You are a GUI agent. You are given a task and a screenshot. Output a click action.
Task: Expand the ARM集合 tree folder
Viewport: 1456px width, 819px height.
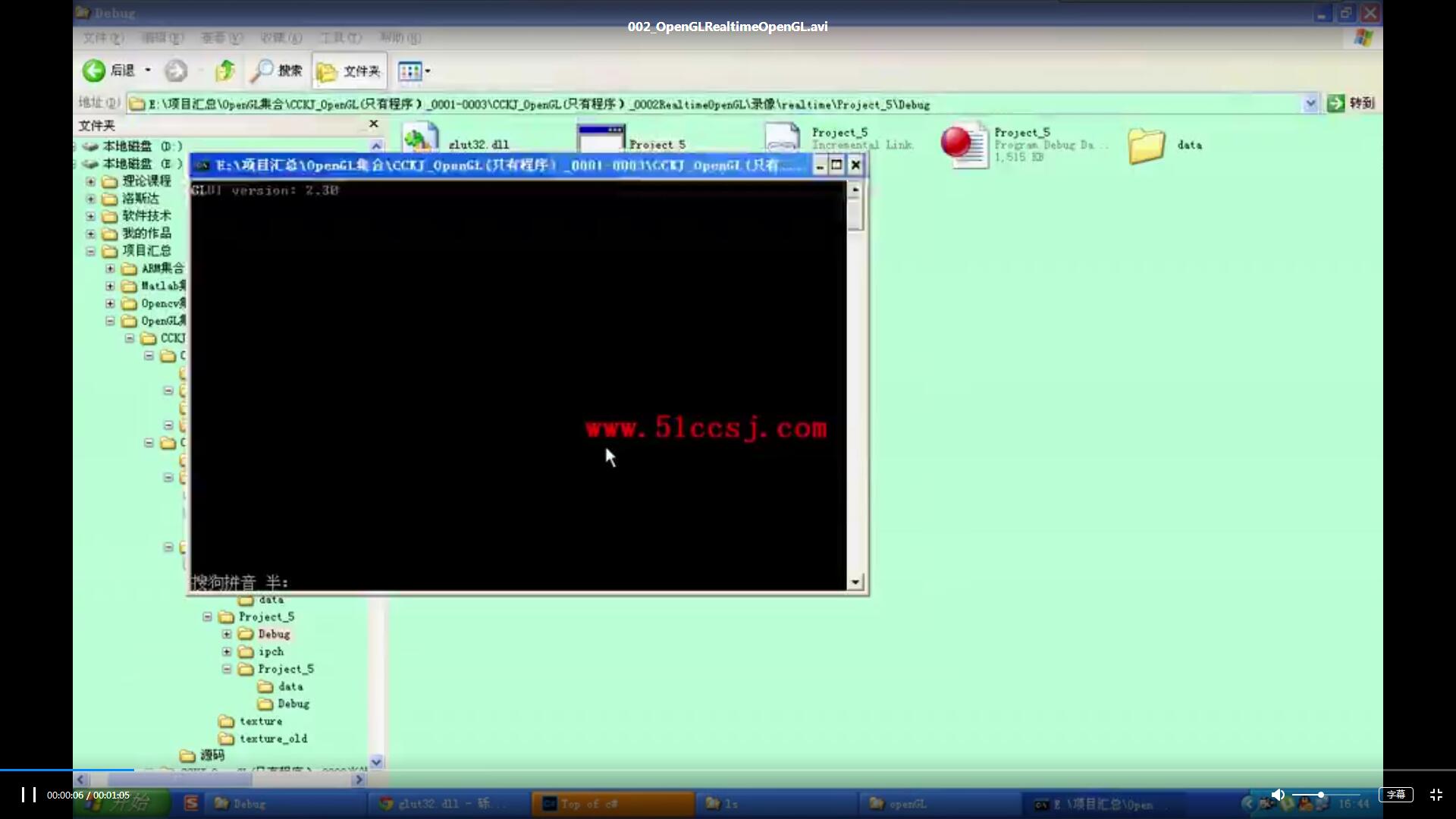pyautogui.click(x=110, y=268)
